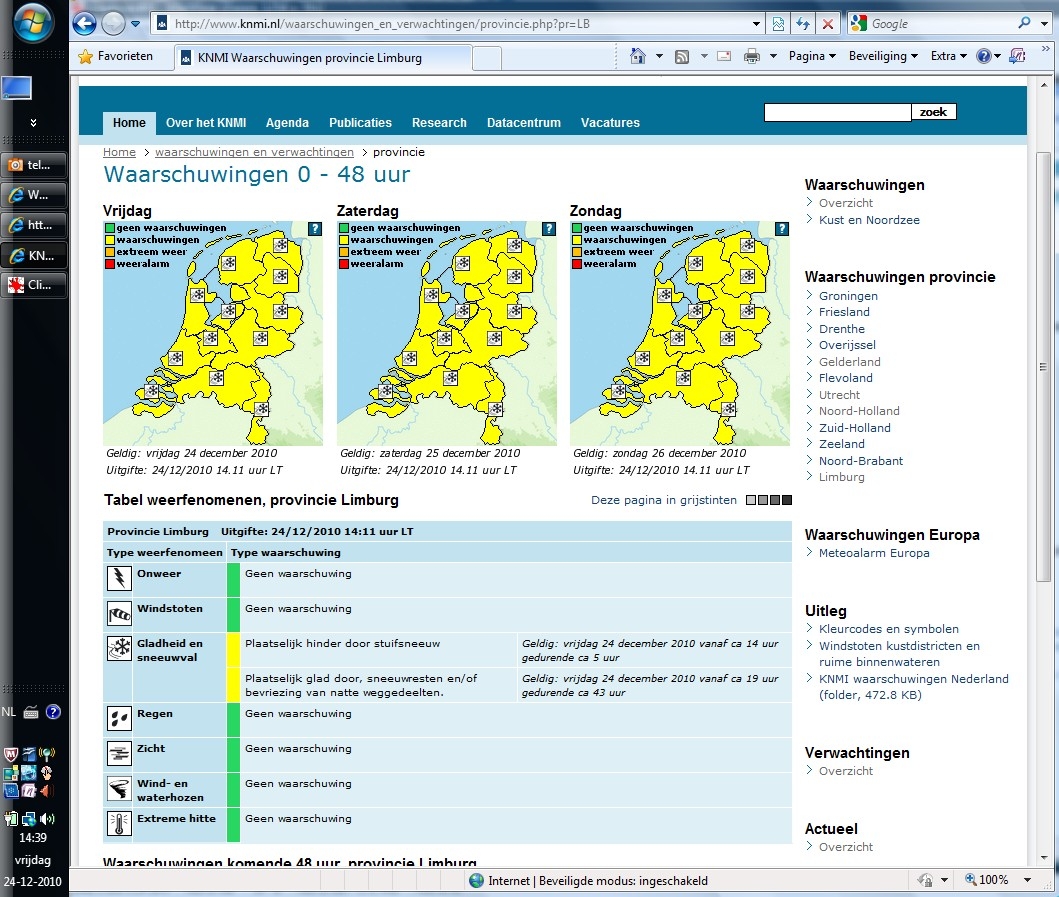Click the Vrijdag warnings map thumbnail
Image resolution: width=1059 pixels, height=897 pixels.
click(213, 333)
